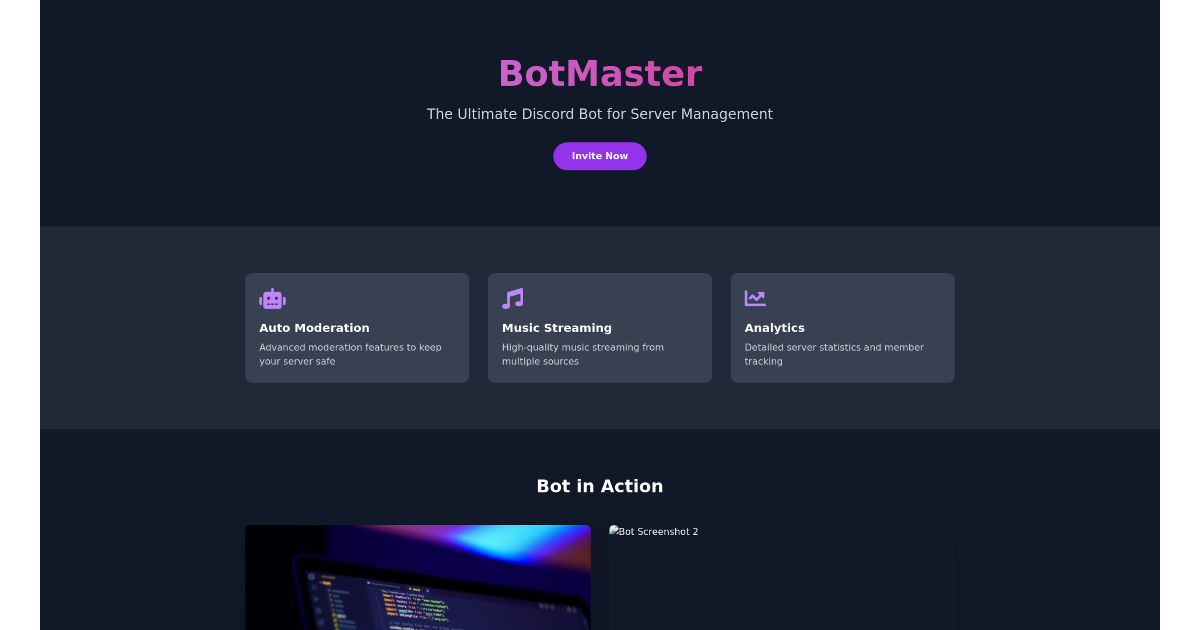This screenshot has width=1200, height=630.
Task: Select the Music Streaming feature card
Action: (x=600, y=327)
